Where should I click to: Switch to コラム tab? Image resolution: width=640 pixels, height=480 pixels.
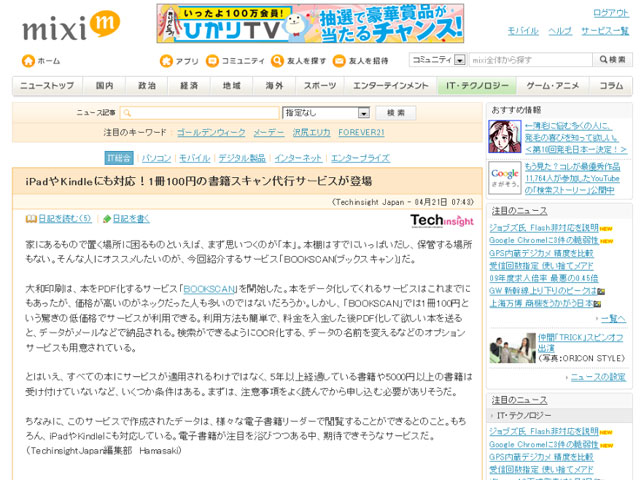pos(611,86)
